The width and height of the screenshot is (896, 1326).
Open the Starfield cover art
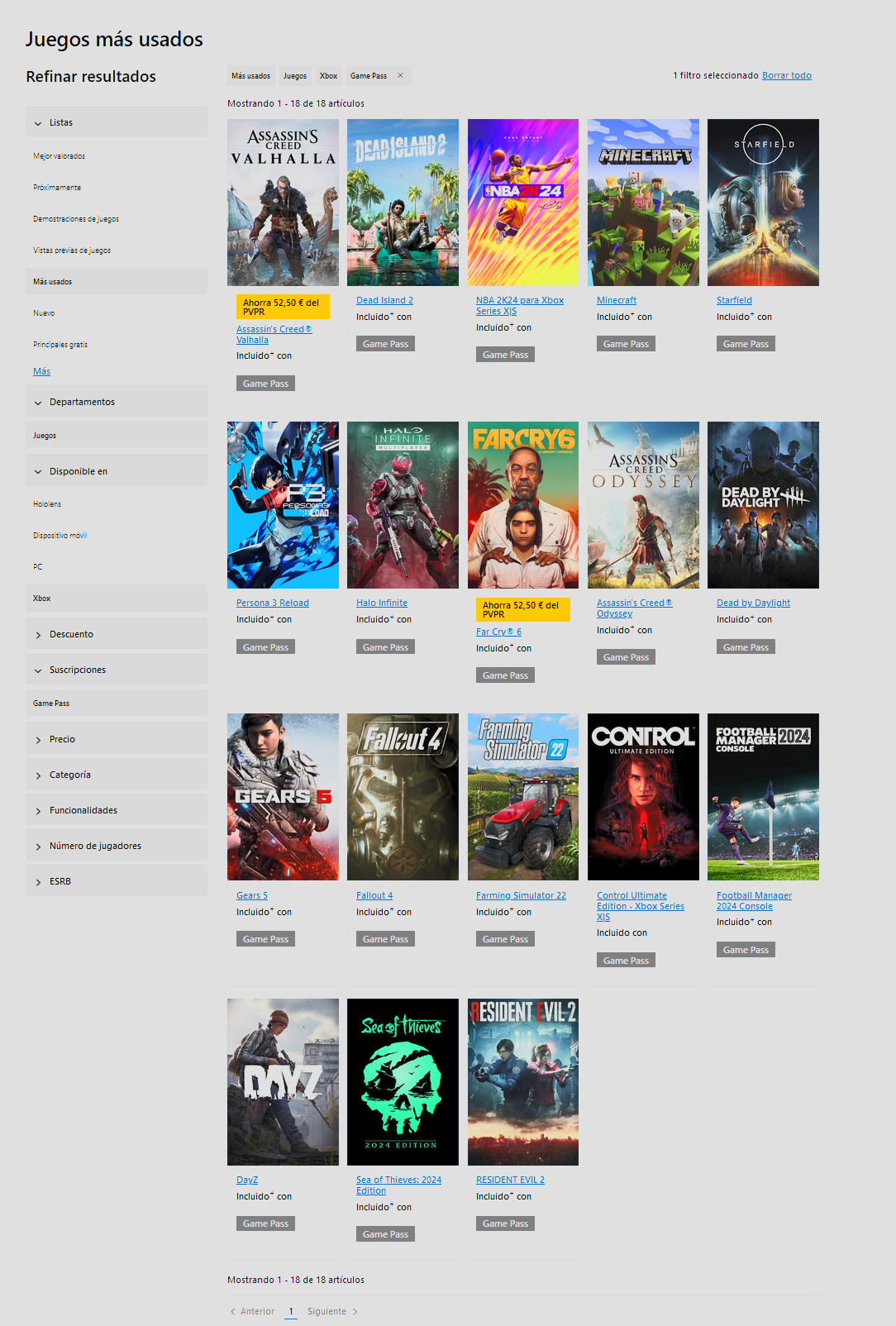coord(763,203)
